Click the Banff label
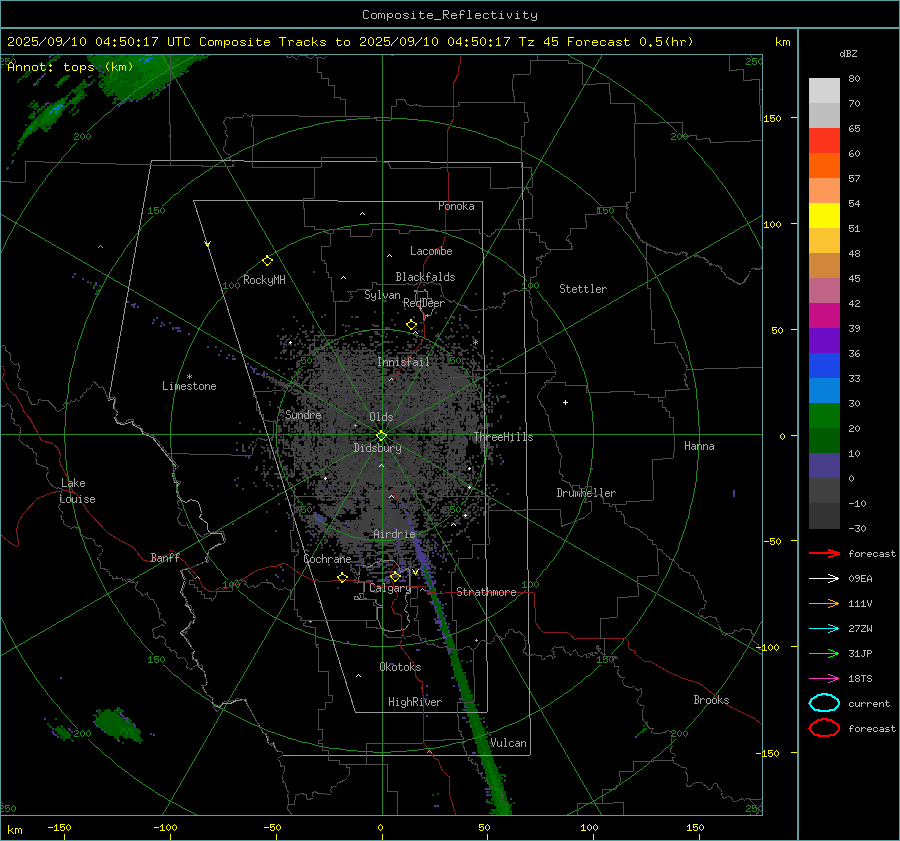 coord(165,557)
